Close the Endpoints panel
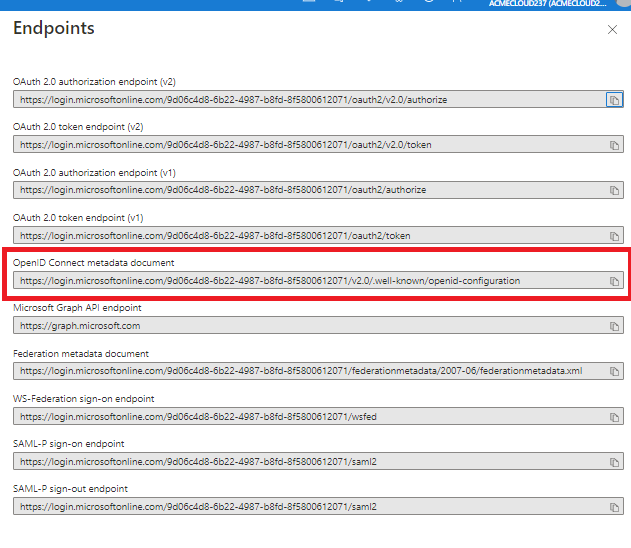631x548 pixels. [612, 30]
